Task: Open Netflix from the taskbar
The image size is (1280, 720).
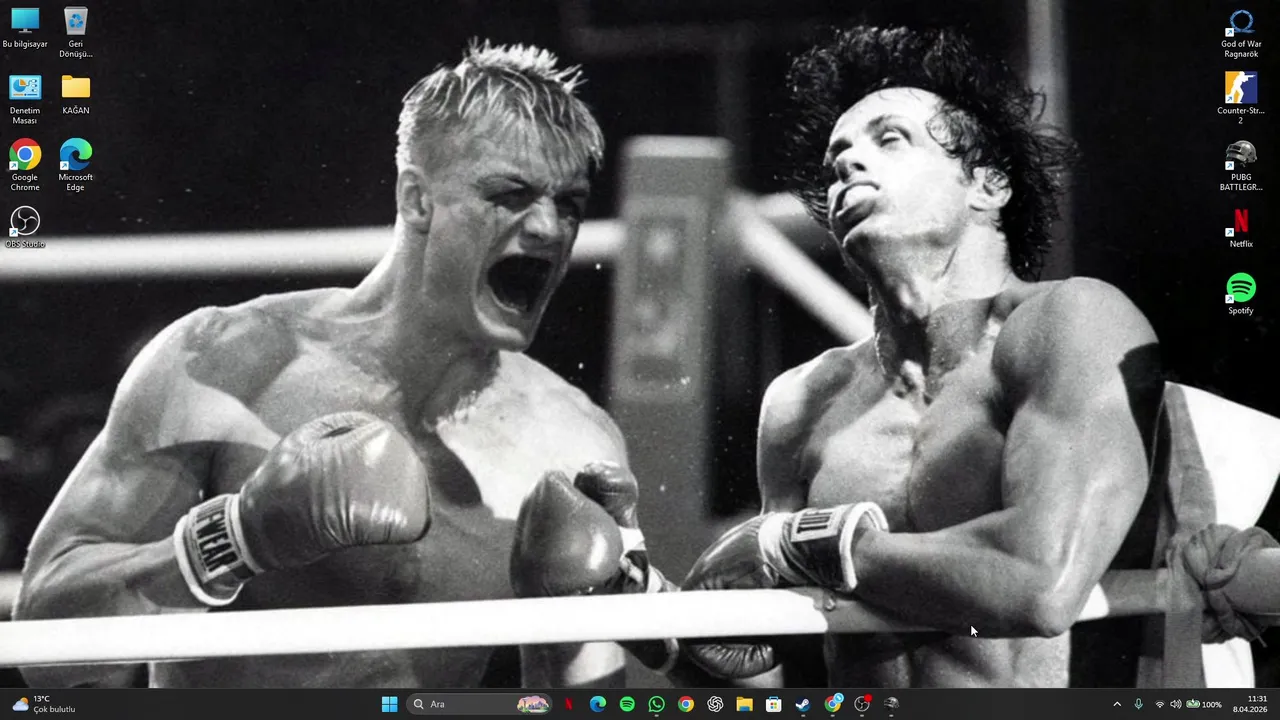Action: tap(569, 704)
